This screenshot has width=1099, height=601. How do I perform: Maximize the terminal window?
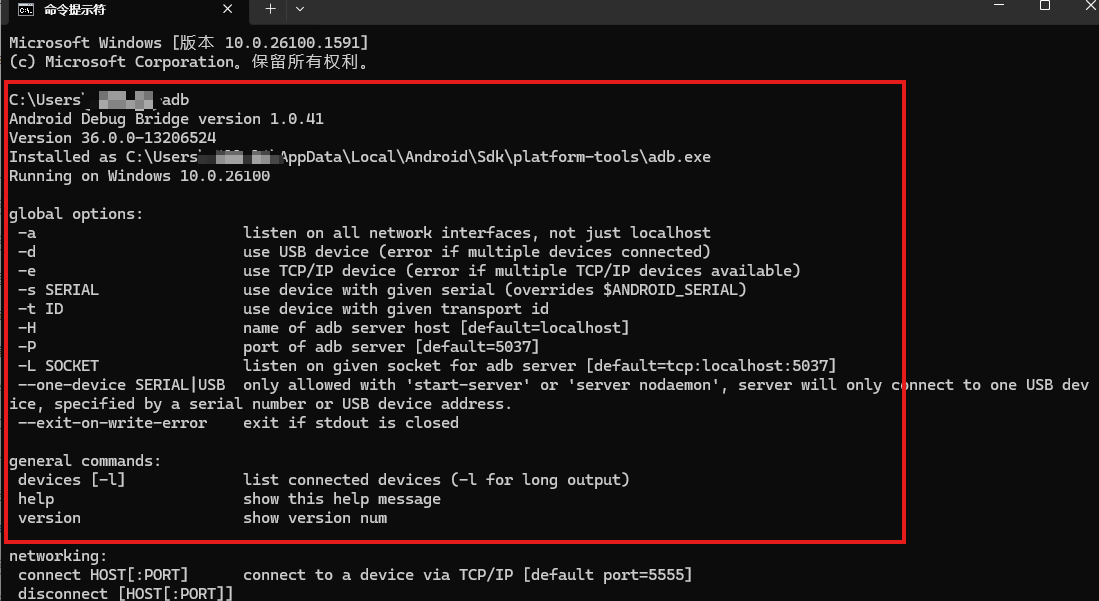[x=1044, y=6]
